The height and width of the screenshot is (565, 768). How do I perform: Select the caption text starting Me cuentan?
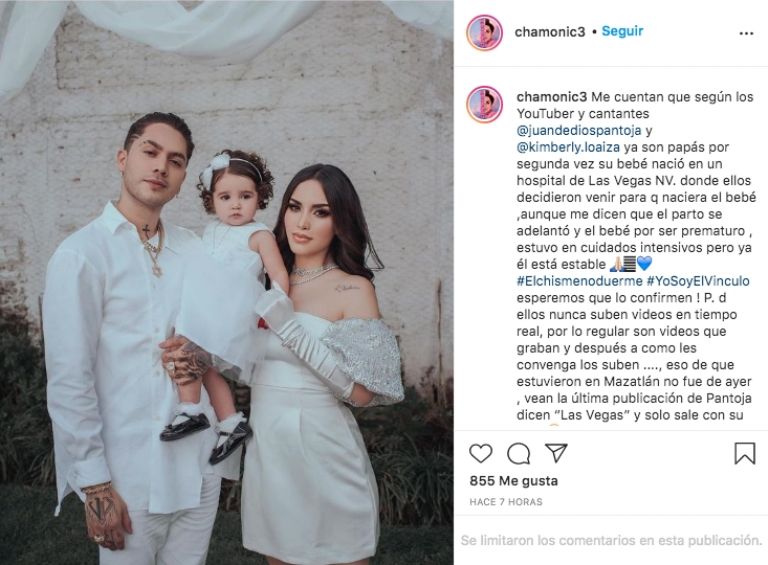click(x=635, y=256)
